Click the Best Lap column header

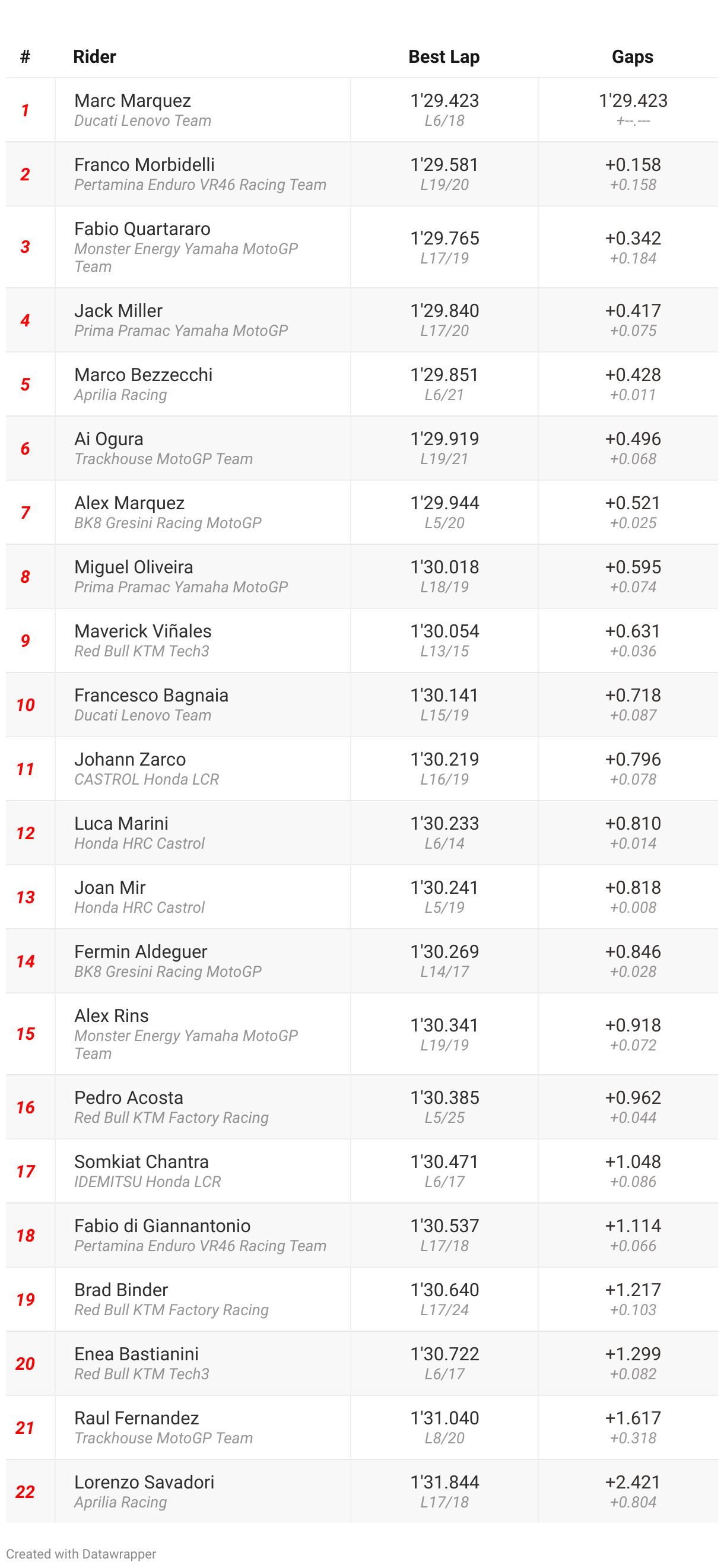click(x=443, y=56)
